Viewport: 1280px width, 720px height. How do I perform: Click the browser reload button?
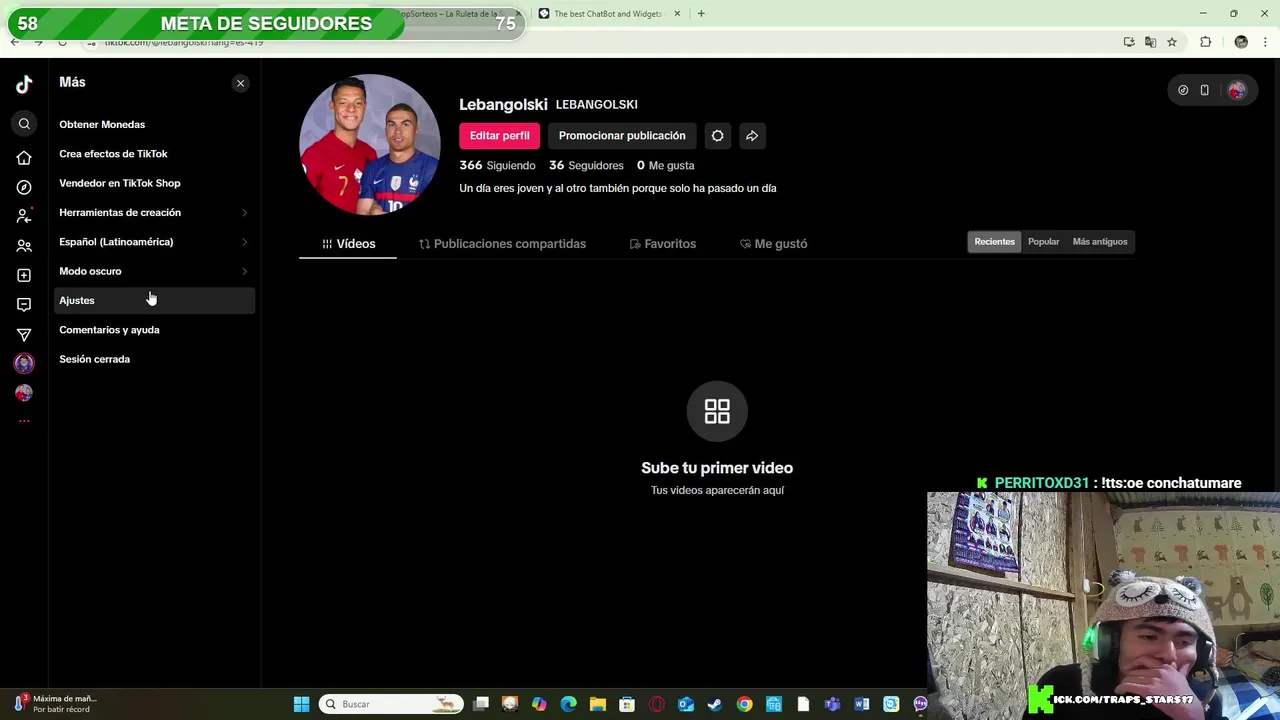(62, 42)
